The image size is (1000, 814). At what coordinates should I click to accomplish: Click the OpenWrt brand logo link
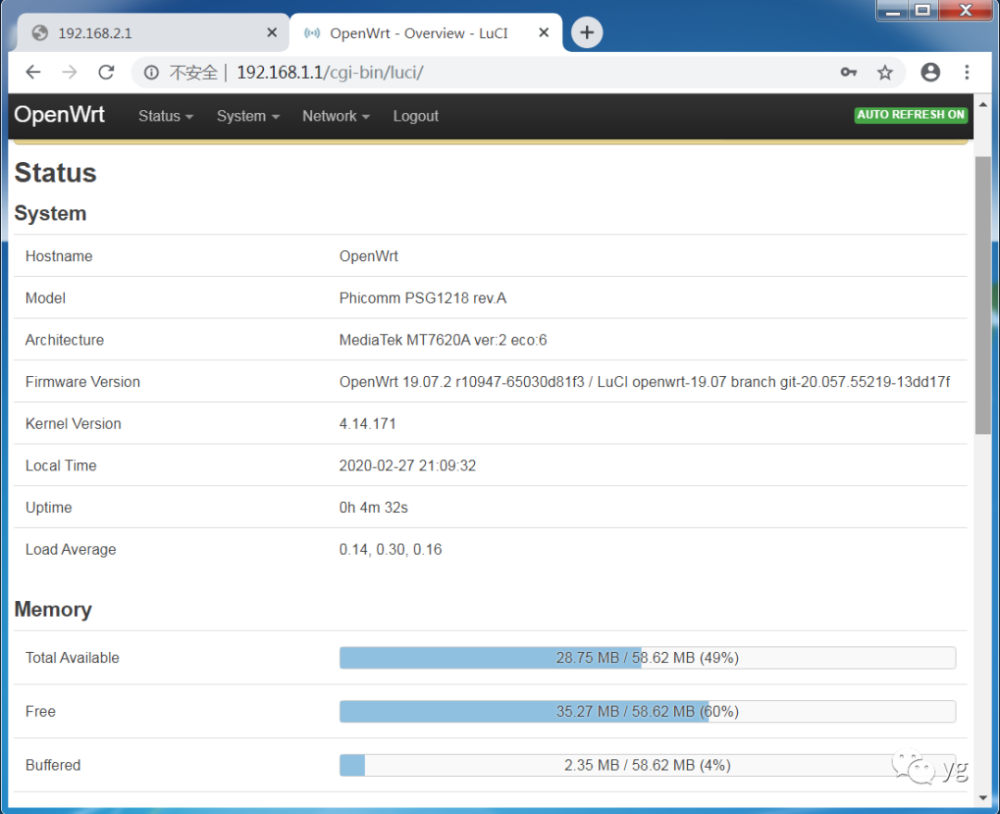[x=59, y=115]
